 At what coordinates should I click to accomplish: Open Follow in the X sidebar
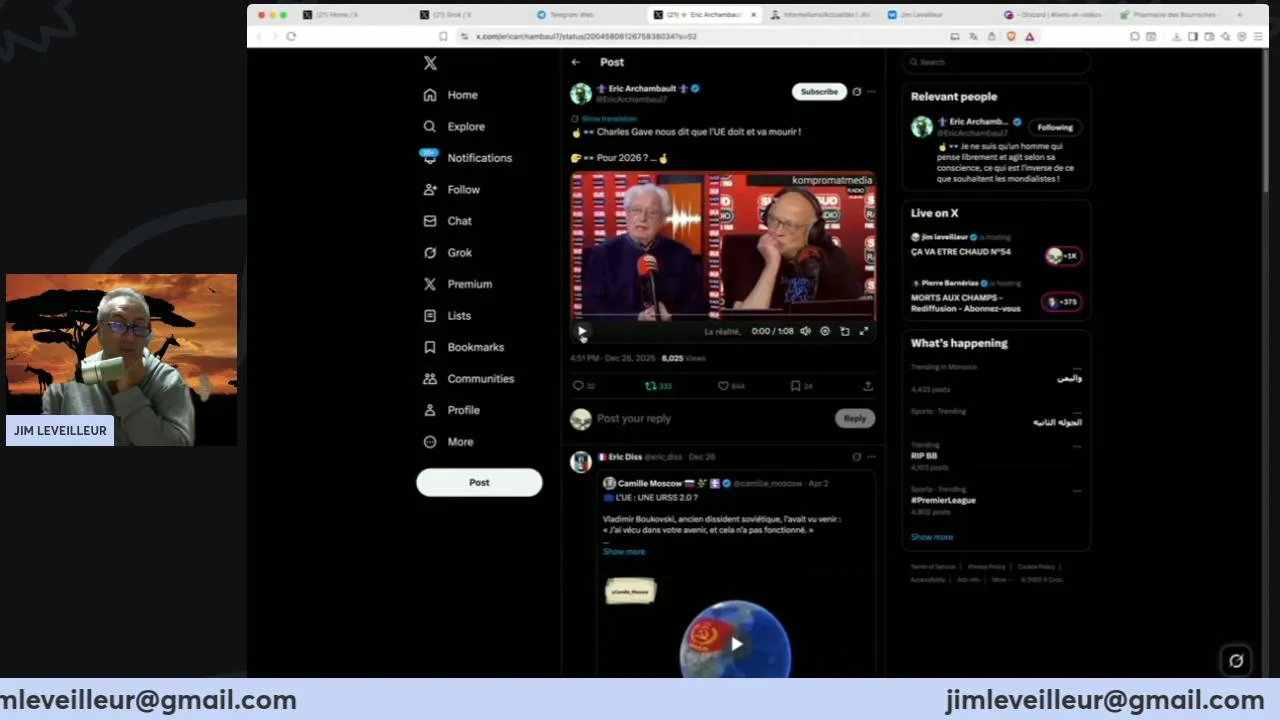(451, 189)
